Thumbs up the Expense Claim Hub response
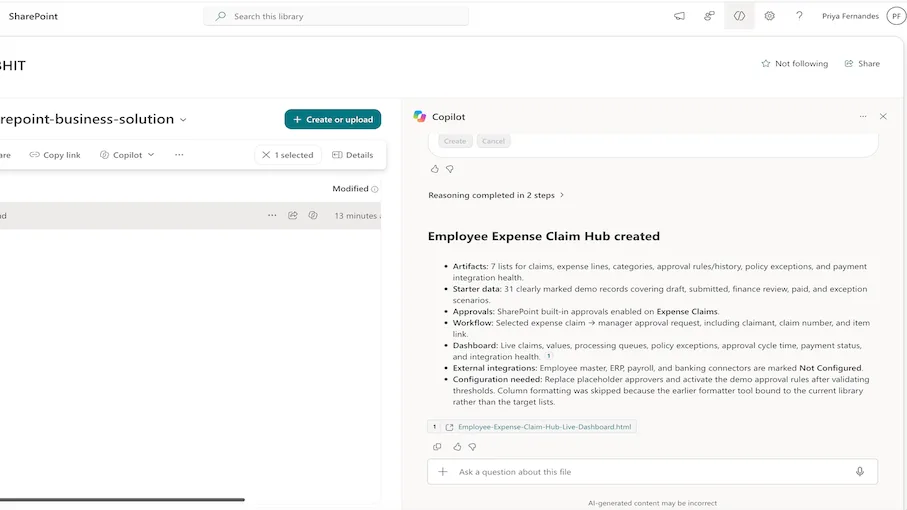907x510 pixels. (457, 446)
